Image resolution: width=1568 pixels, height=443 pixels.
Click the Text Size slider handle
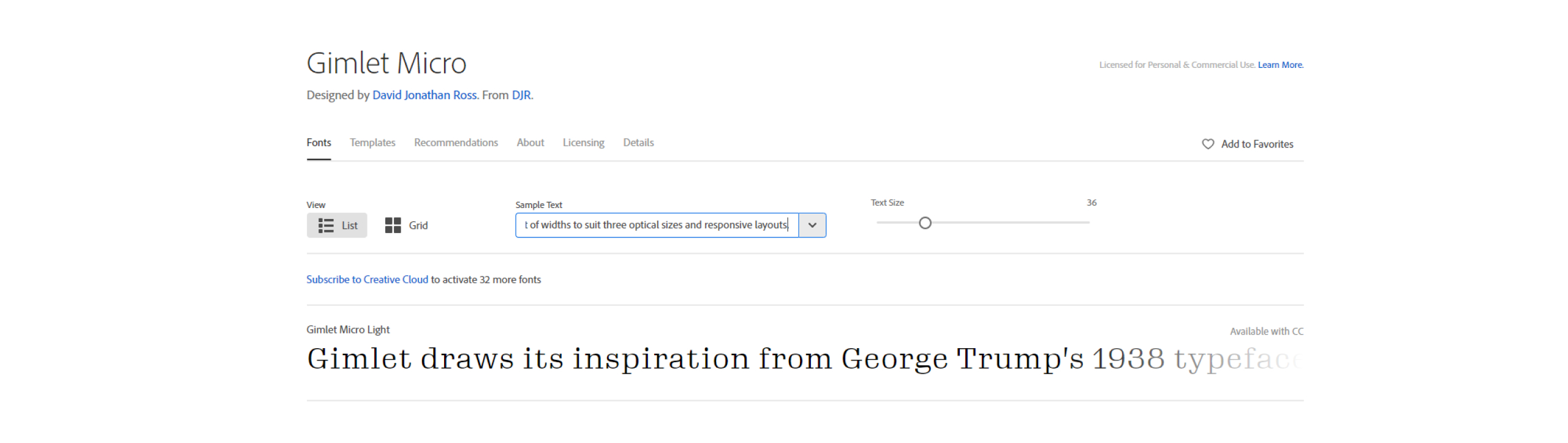point(925,223)
